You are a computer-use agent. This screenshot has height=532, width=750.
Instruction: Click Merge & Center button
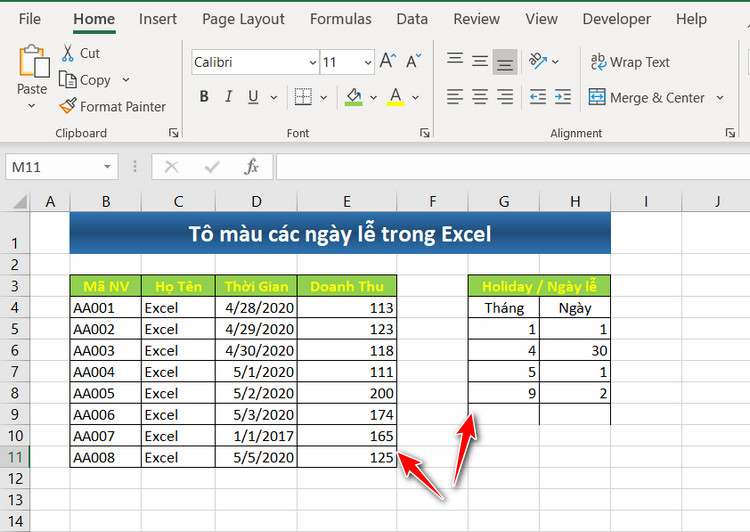point(647,98)
